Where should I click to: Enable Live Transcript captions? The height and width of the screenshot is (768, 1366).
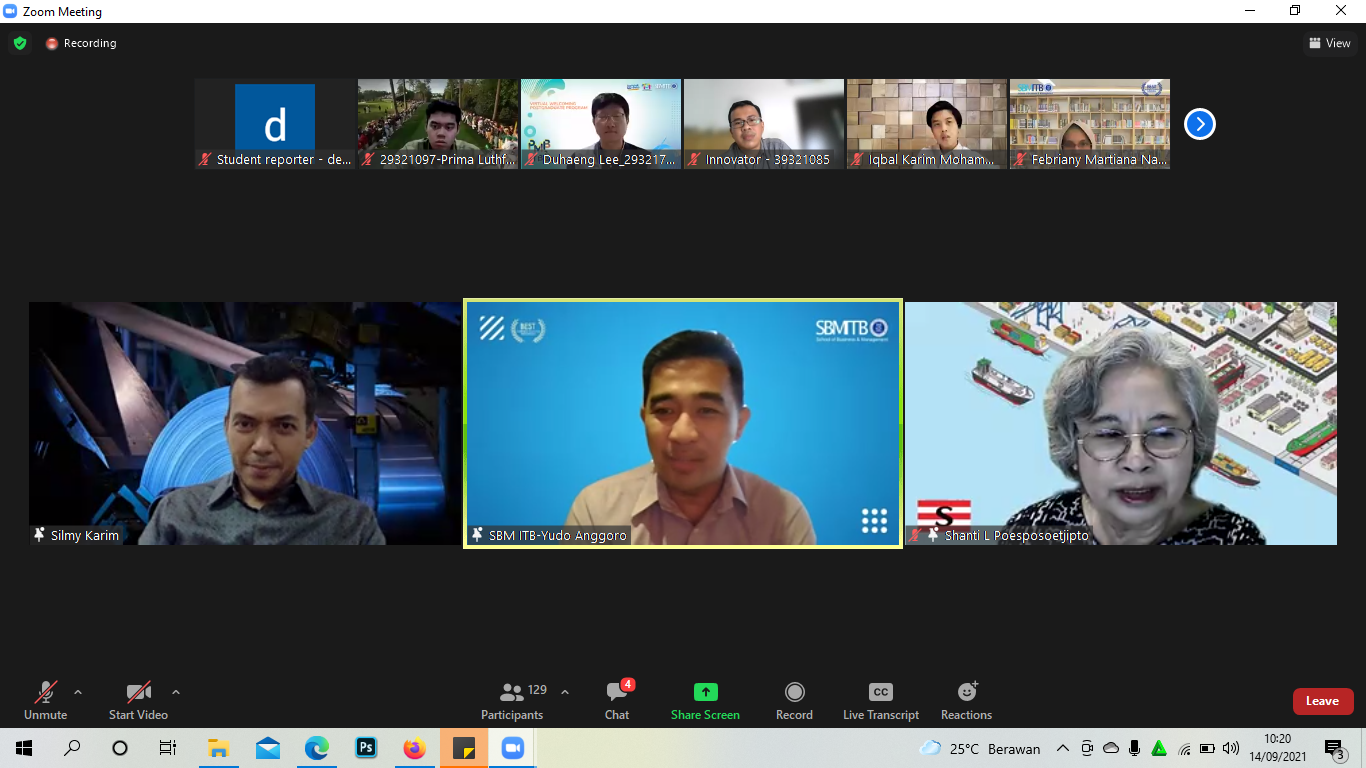coord(880,700)
